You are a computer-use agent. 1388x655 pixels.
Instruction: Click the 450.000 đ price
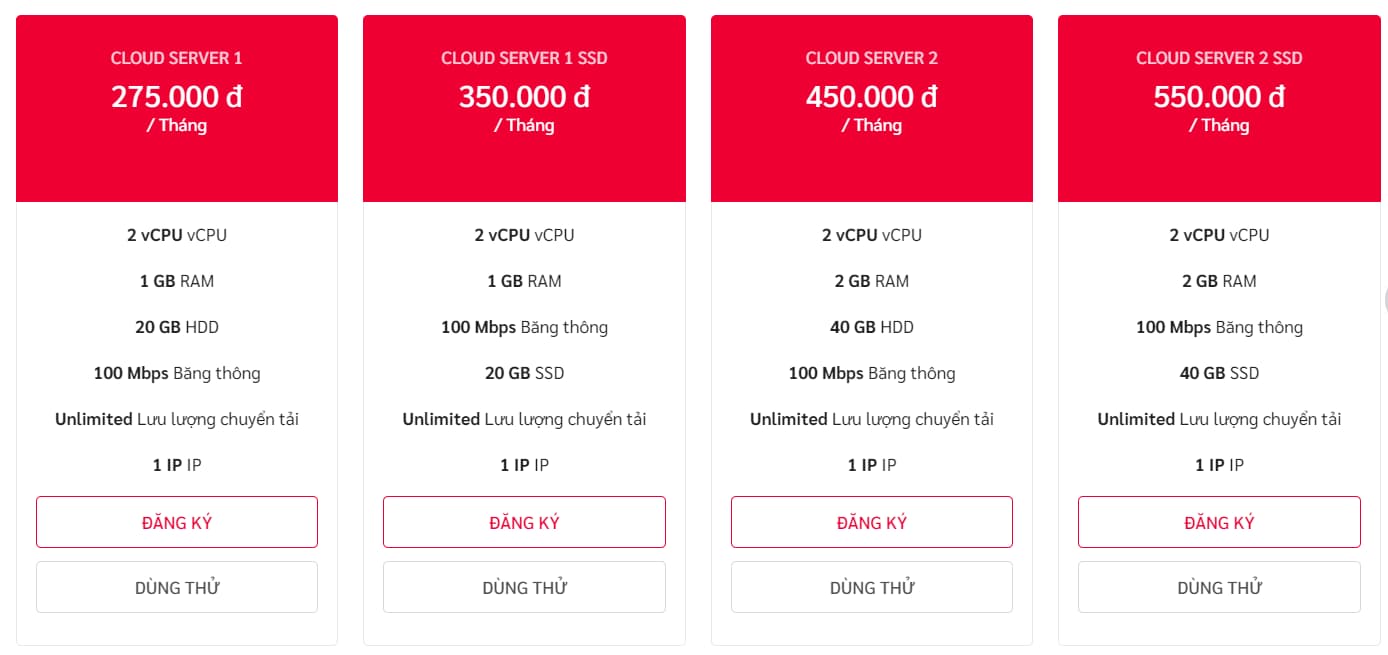click(872, 97)
